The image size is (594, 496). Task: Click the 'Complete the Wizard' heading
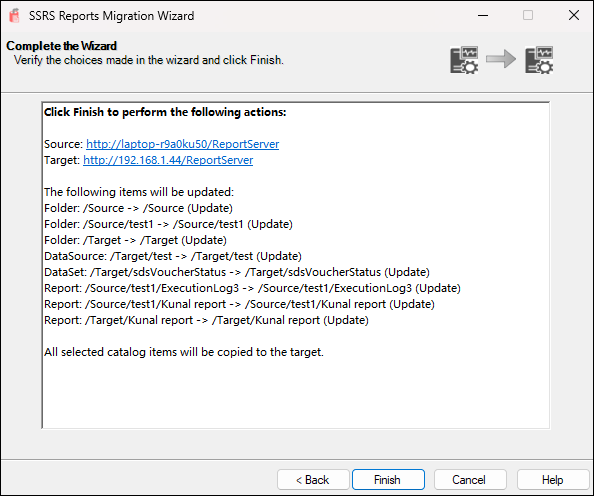click(x=61, y=46)
